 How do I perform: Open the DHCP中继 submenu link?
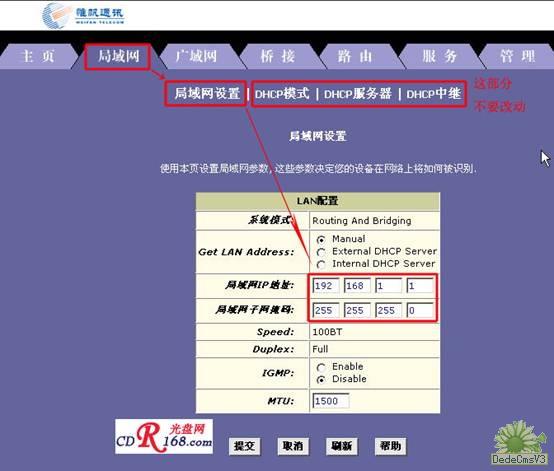pos(434,94)
